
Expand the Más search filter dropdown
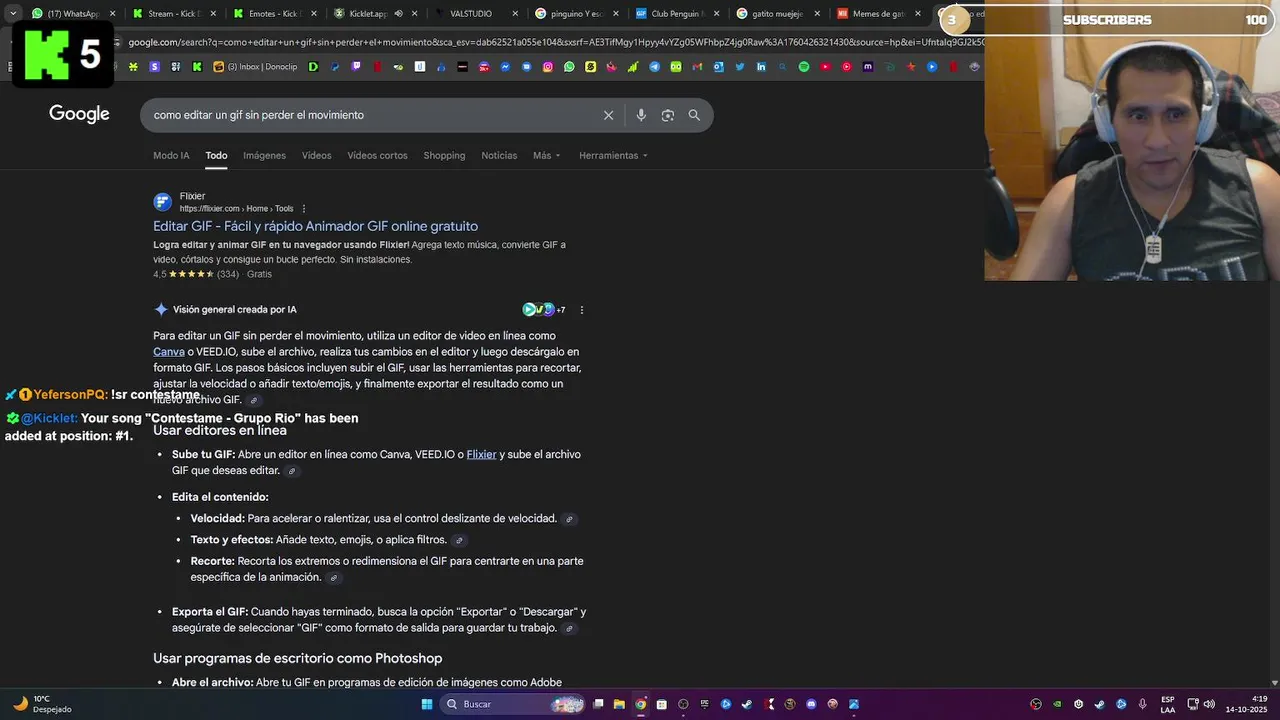tap(547, 155)
